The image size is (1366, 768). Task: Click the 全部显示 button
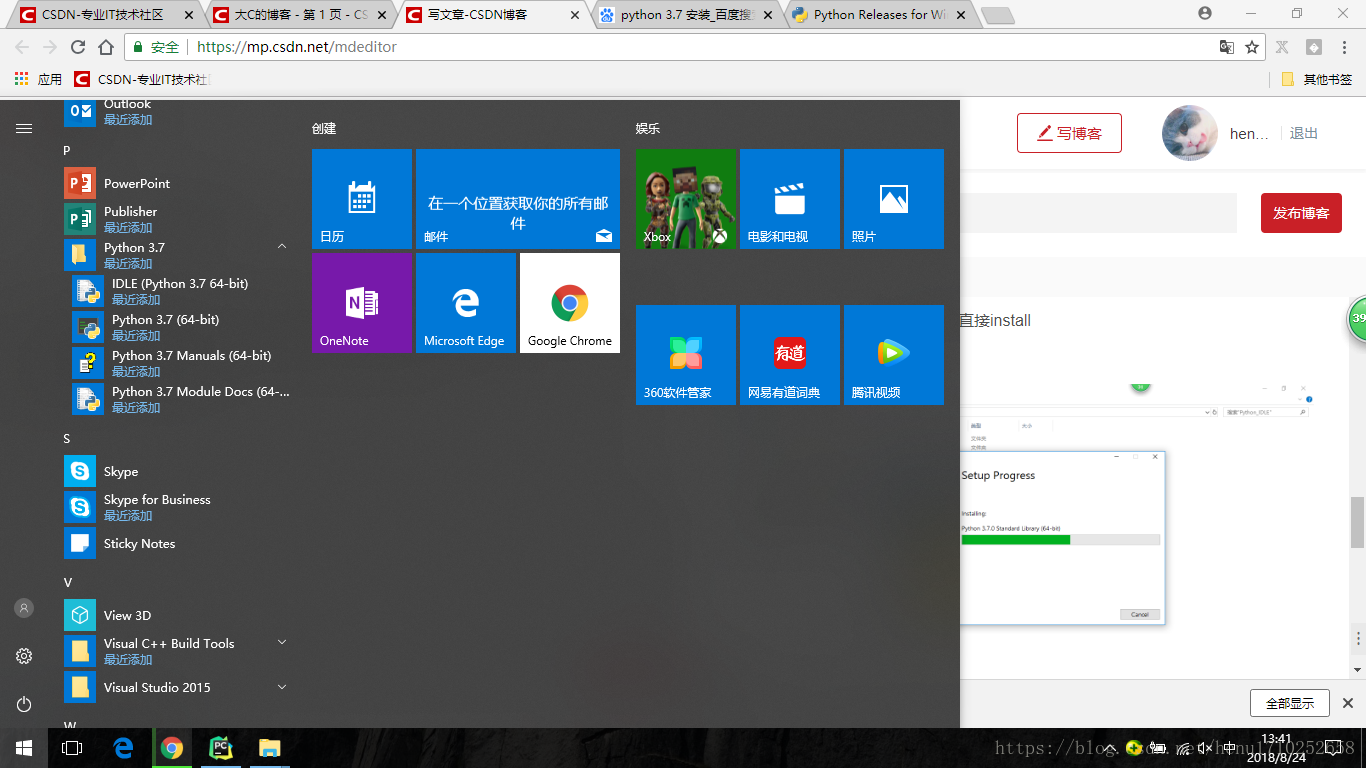pyautogui.click(x=1290, y=703)
